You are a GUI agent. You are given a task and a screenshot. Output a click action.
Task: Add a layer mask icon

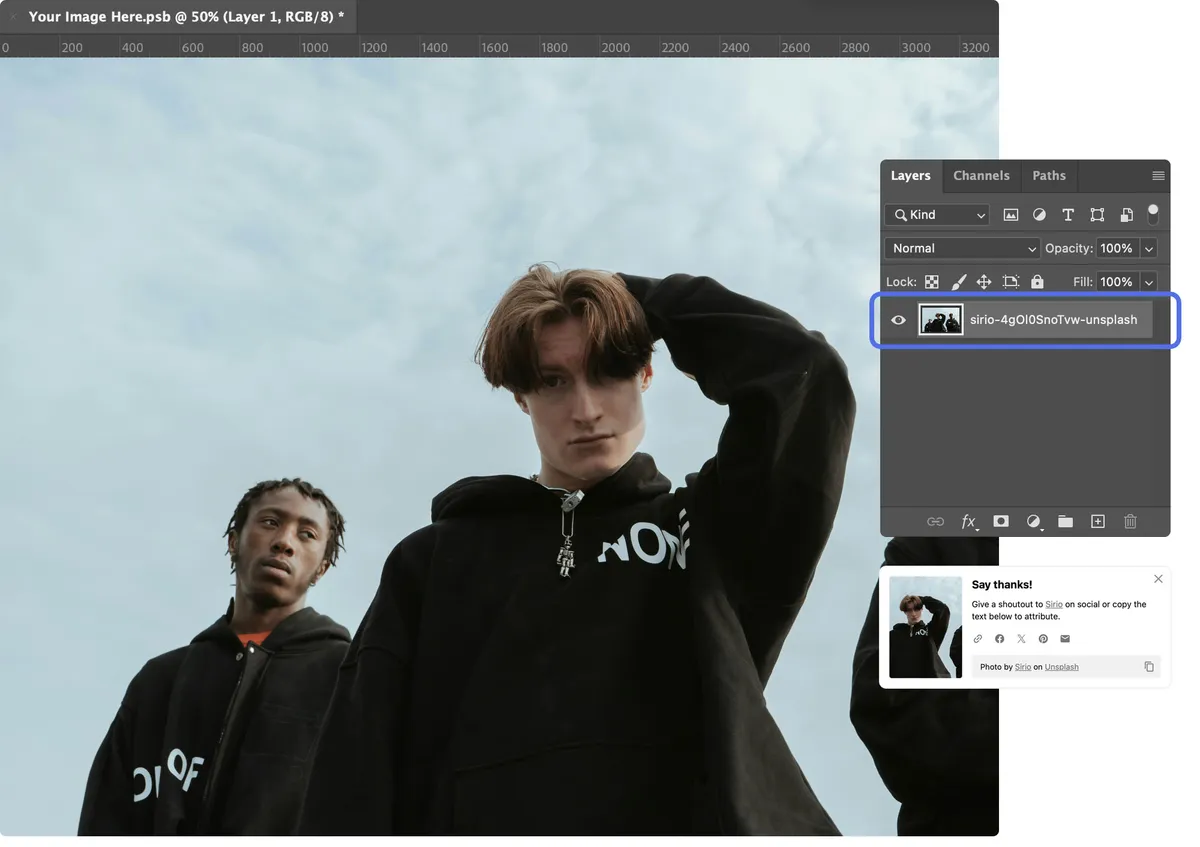[x=1001, y=522]
